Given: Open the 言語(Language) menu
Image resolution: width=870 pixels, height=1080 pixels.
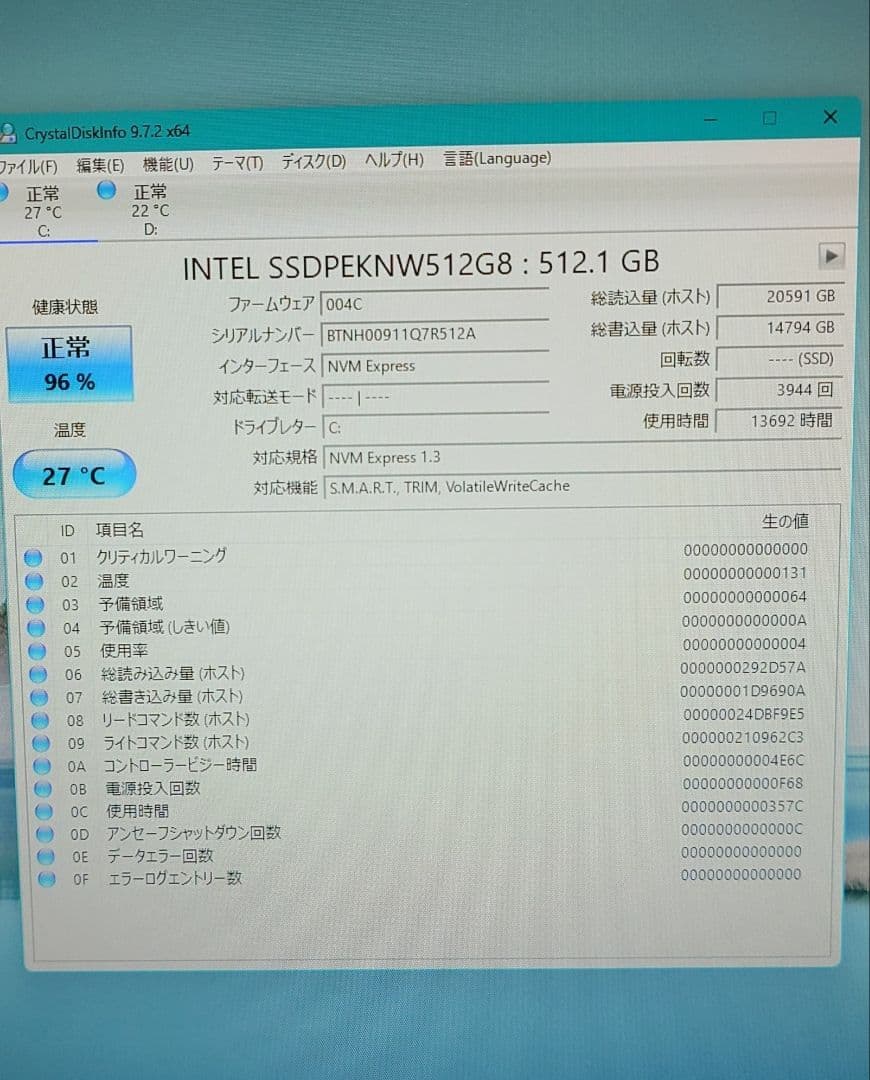Looking at the screenshot, I should click(497, 158).
